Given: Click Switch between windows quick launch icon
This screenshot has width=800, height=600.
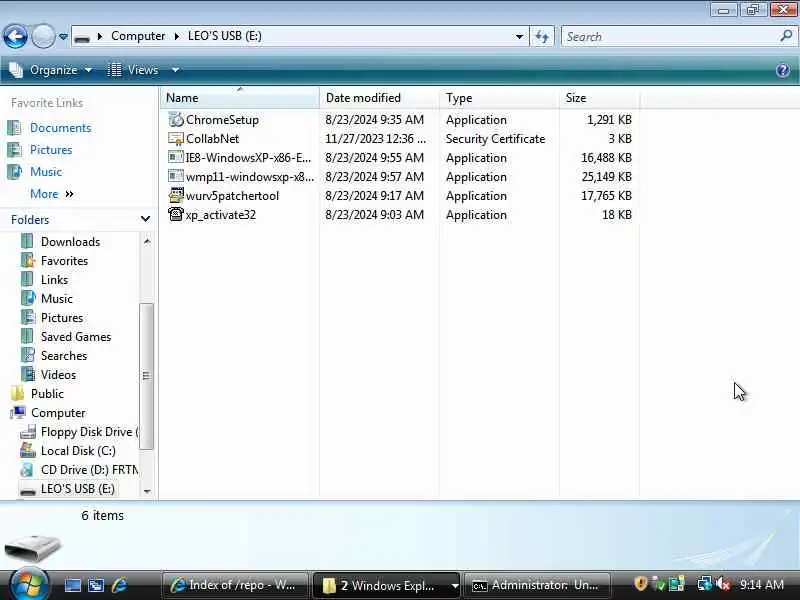Looking at the screenshot, I should point(96,585).
